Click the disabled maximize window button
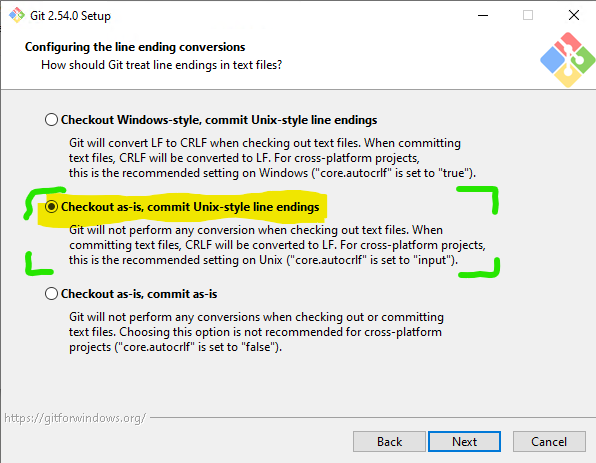 (528, 15)
